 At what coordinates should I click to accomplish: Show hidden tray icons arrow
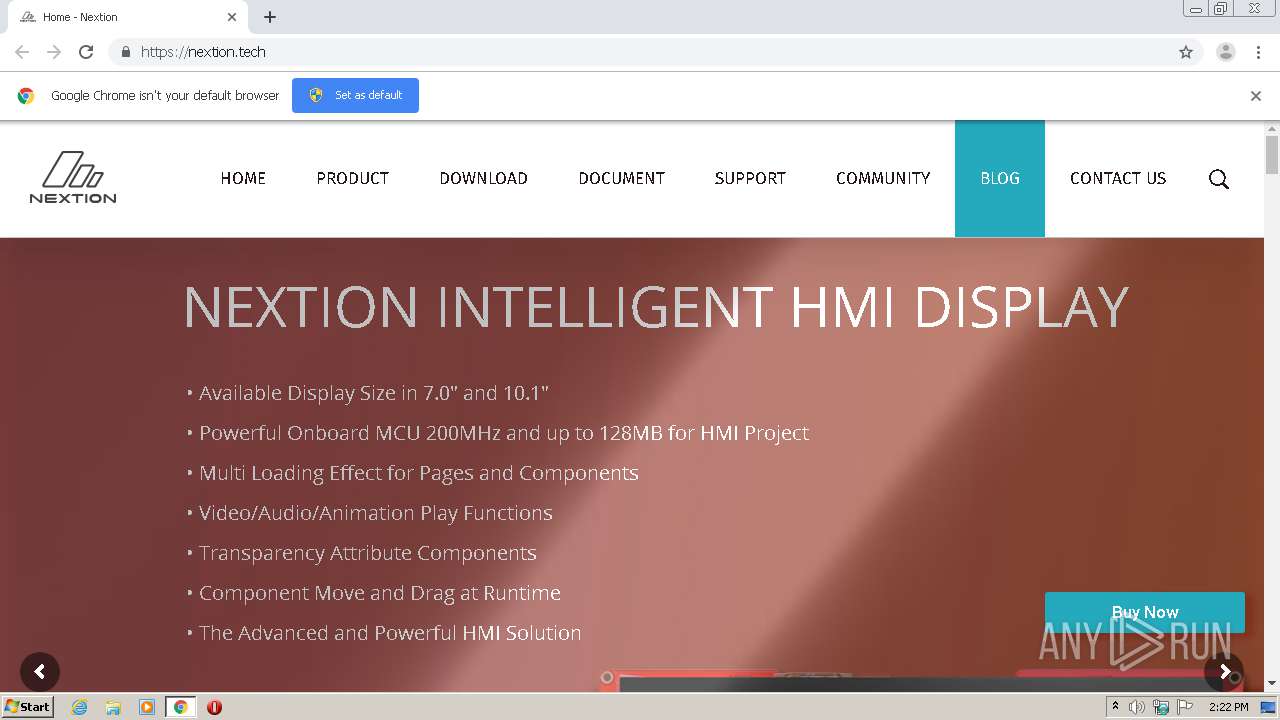click(x=1115, y=707)
